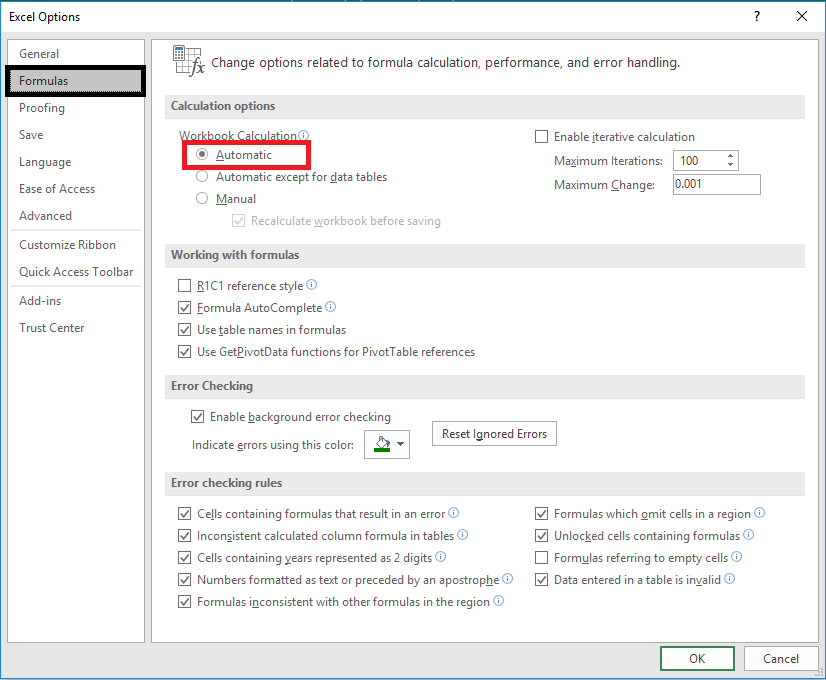Click info icon for numbers formatted as text
This screenshot has height=680, width=826.
click(508, 579)
